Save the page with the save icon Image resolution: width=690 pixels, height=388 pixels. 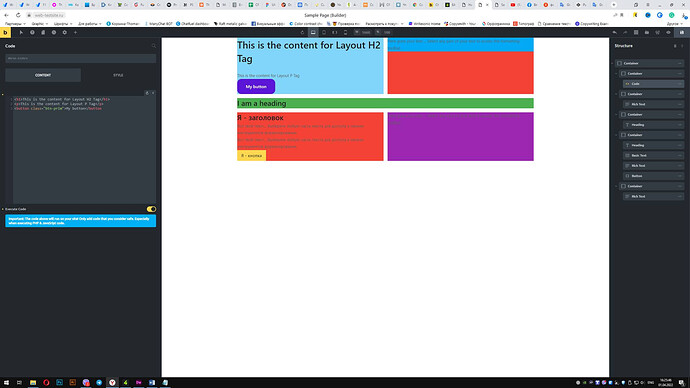[x=682, y=33]
